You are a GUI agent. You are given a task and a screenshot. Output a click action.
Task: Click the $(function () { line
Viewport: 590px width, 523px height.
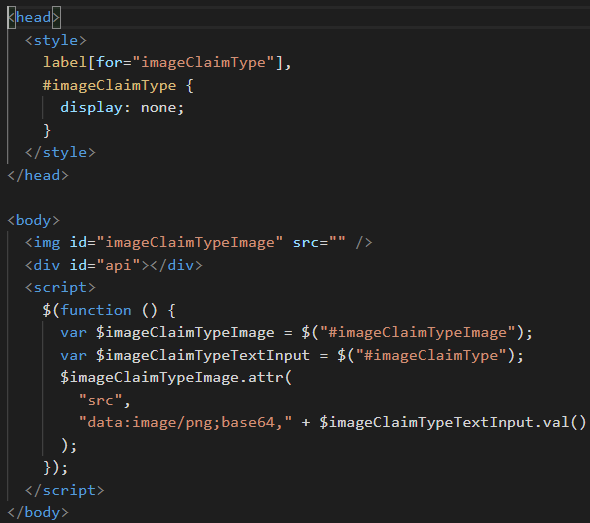click(x=109, y=310)
